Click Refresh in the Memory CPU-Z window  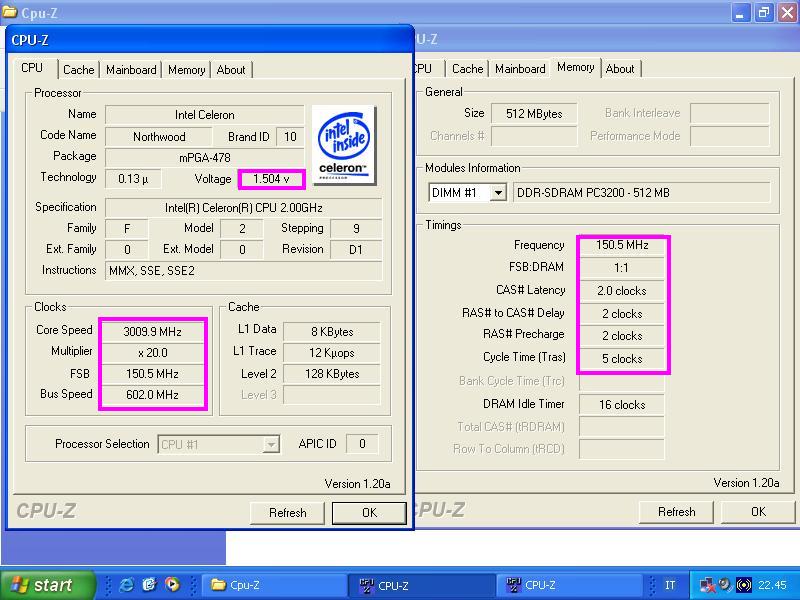677,512
